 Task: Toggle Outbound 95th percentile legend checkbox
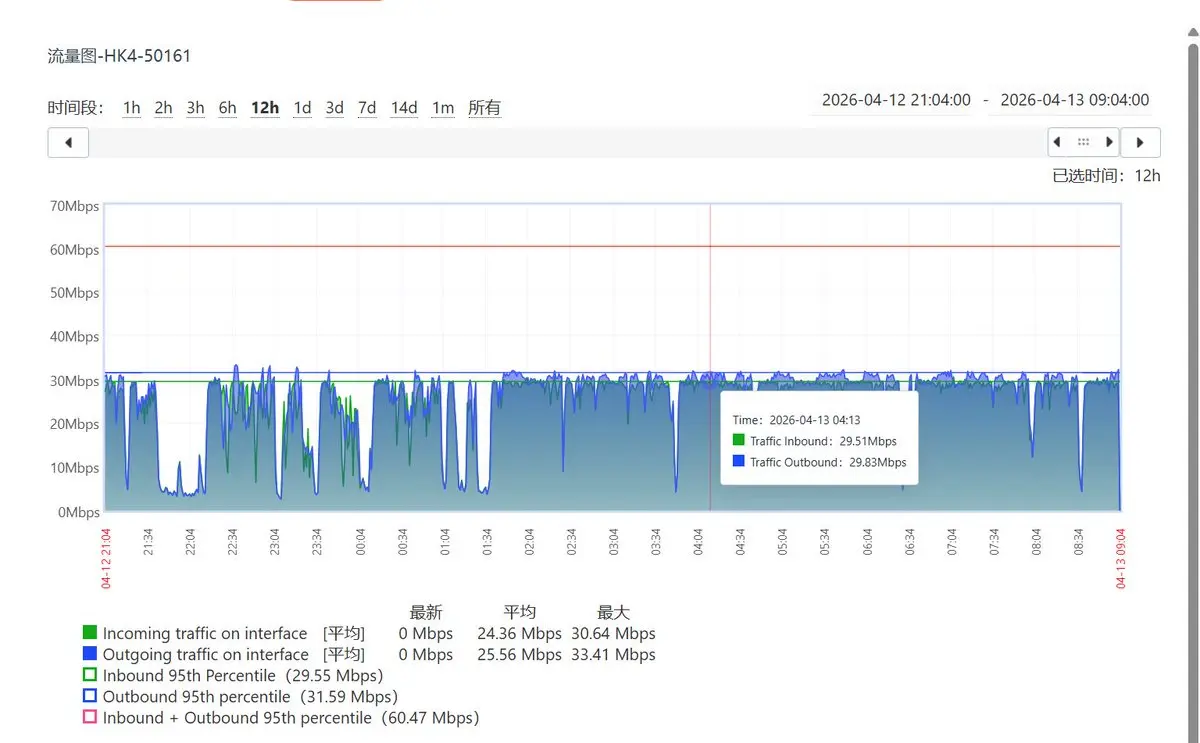[90, 696]
